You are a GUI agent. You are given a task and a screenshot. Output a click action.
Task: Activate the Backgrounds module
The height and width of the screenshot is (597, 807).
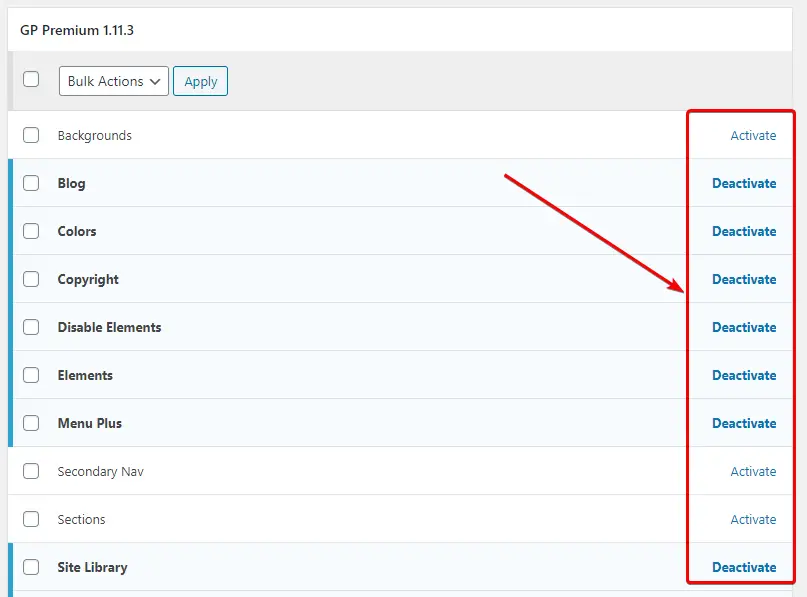coord(753,135)
